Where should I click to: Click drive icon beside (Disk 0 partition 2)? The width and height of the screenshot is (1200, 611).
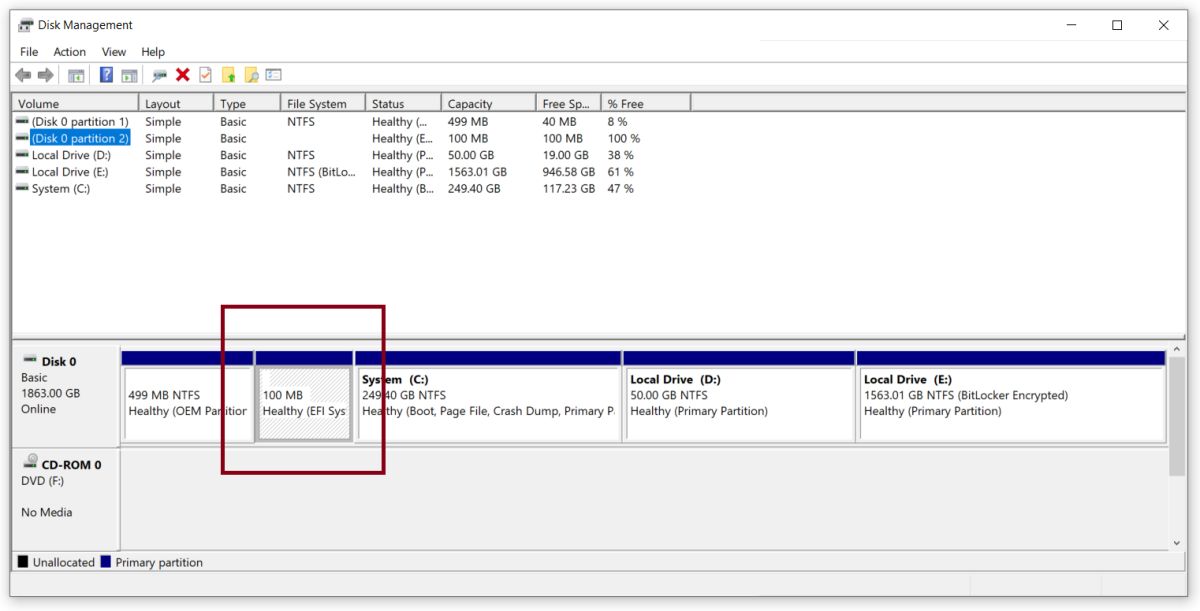coord(22,138)
